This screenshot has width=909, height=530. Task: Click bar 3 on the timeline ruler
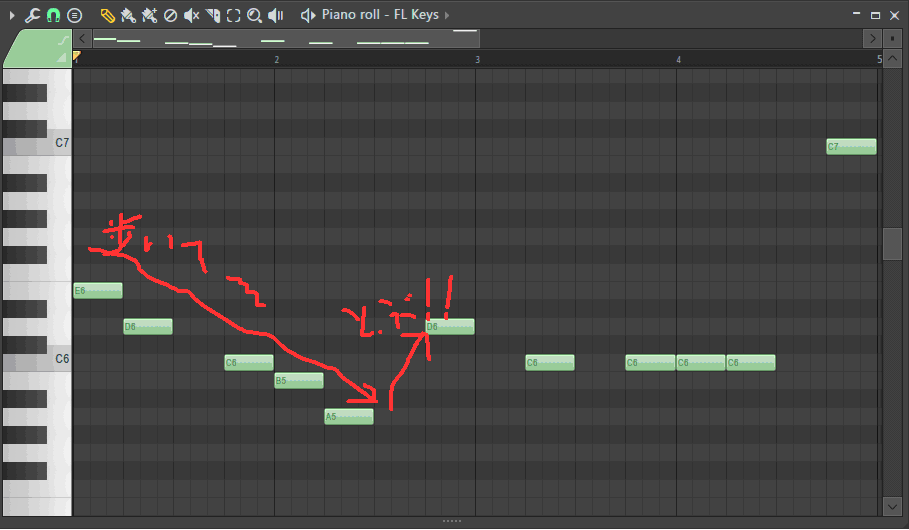478,59
